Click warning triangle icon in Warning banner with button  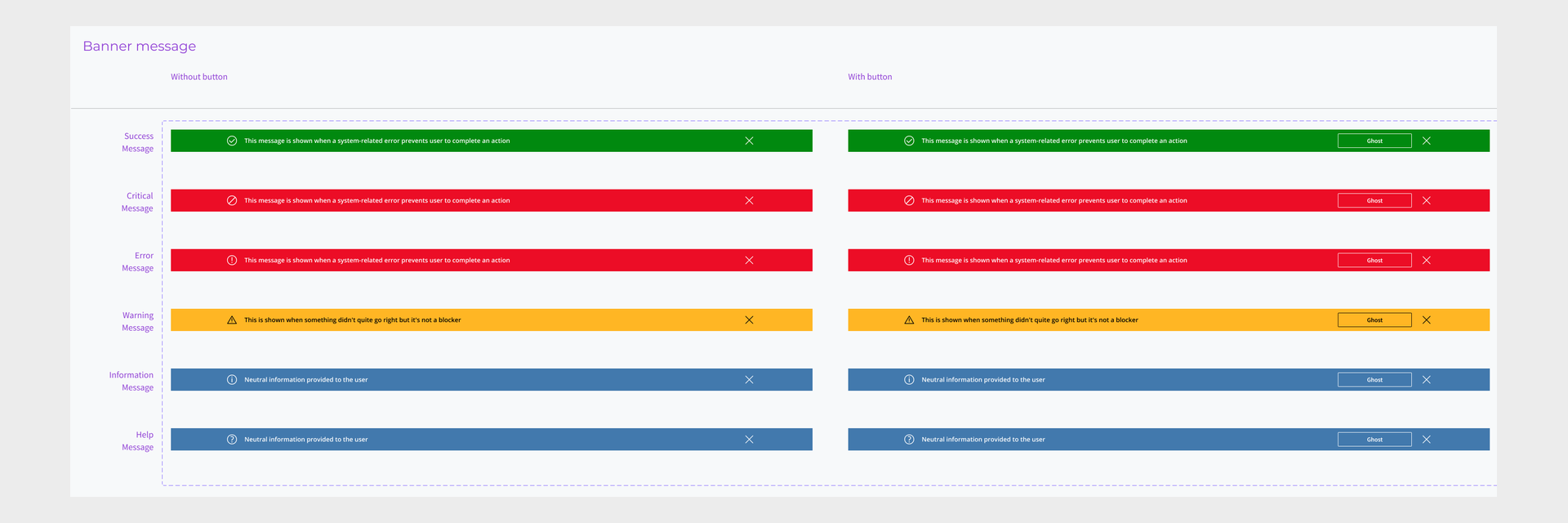click(909, 320)
